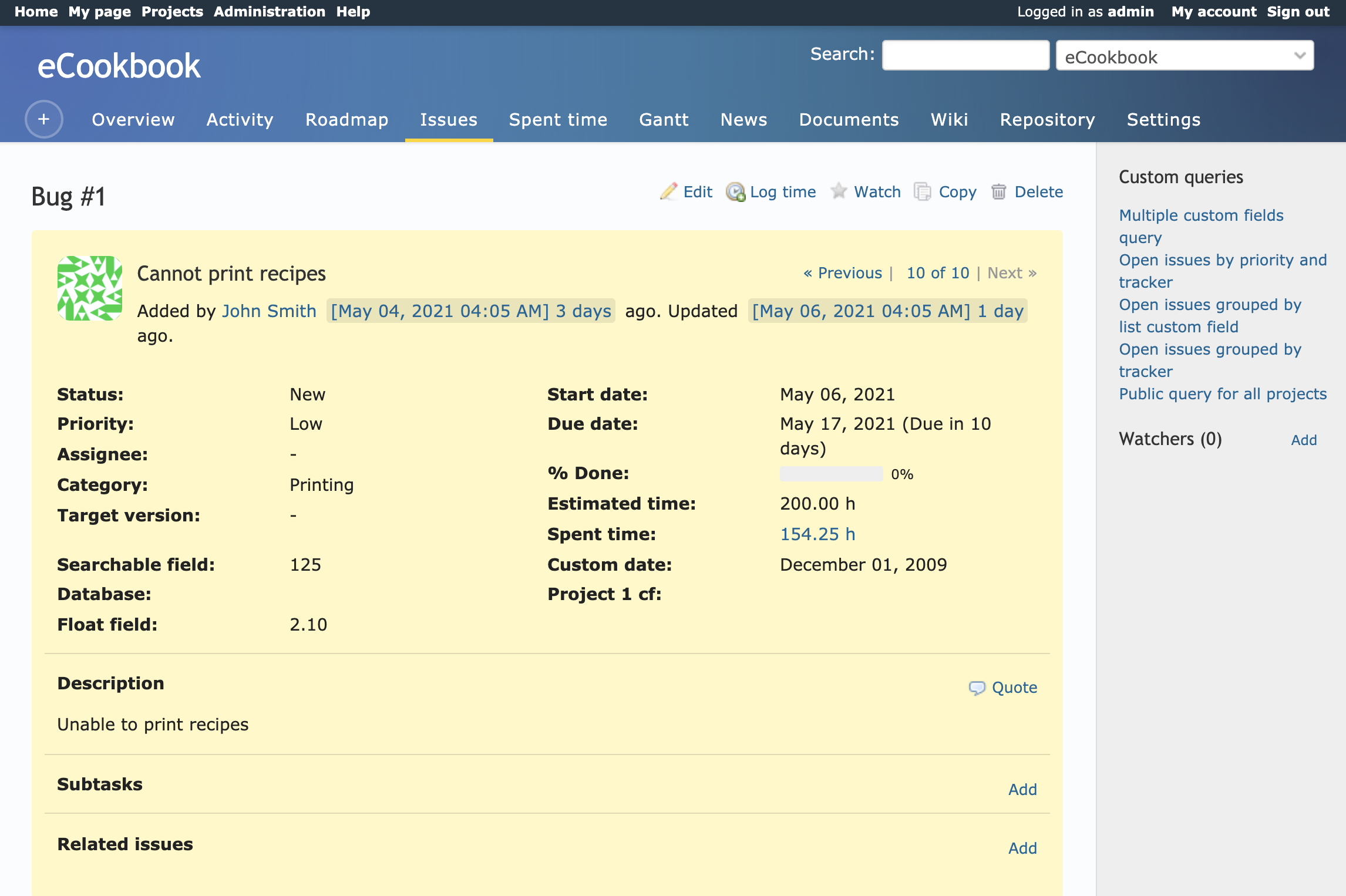Focus the Search text field

[965, 56]
